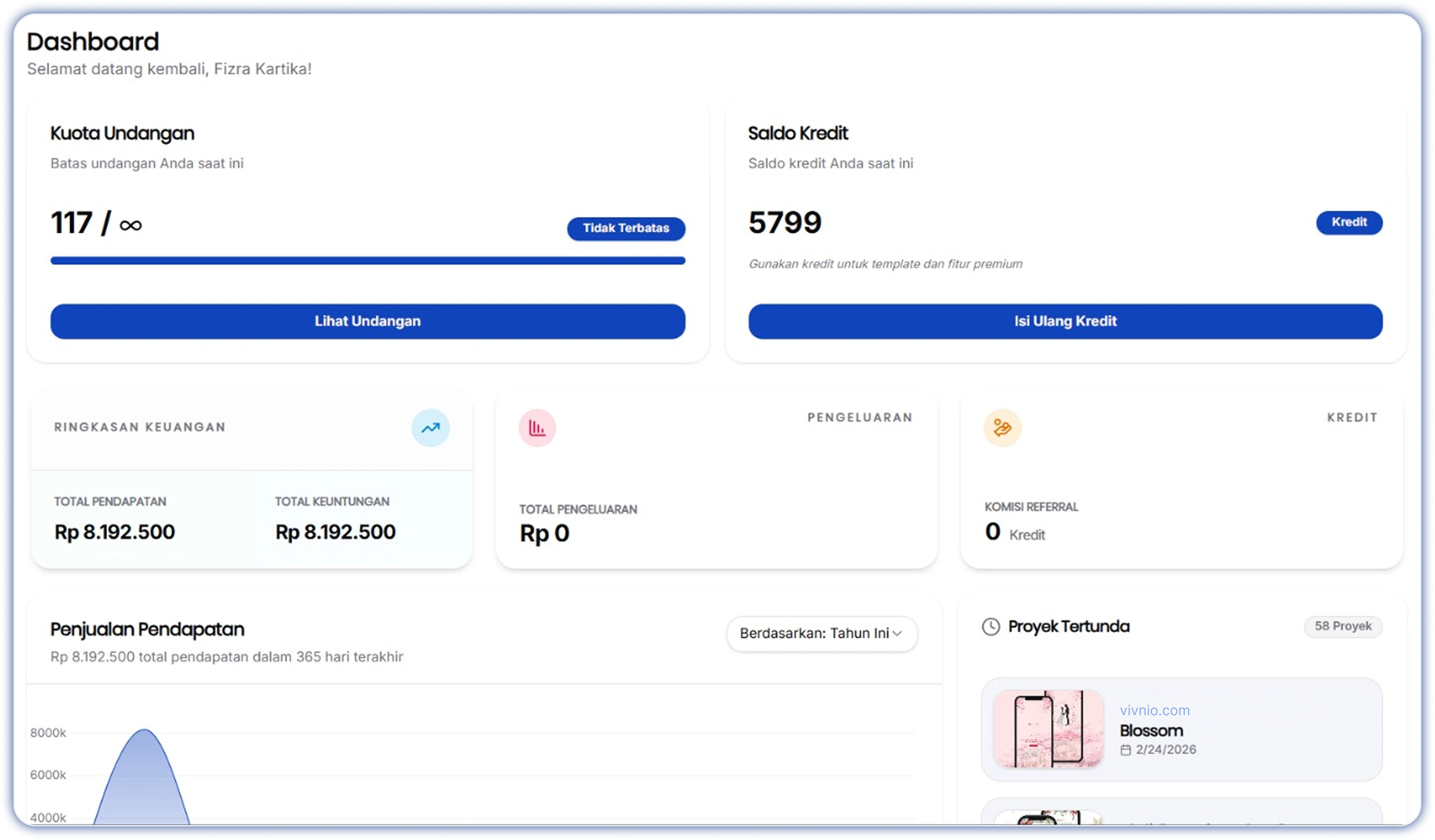This screenshot has width=1435, height=840.
Task: Click the Isi Ulang Kredit button
Action: click(x=1065, y=321)
